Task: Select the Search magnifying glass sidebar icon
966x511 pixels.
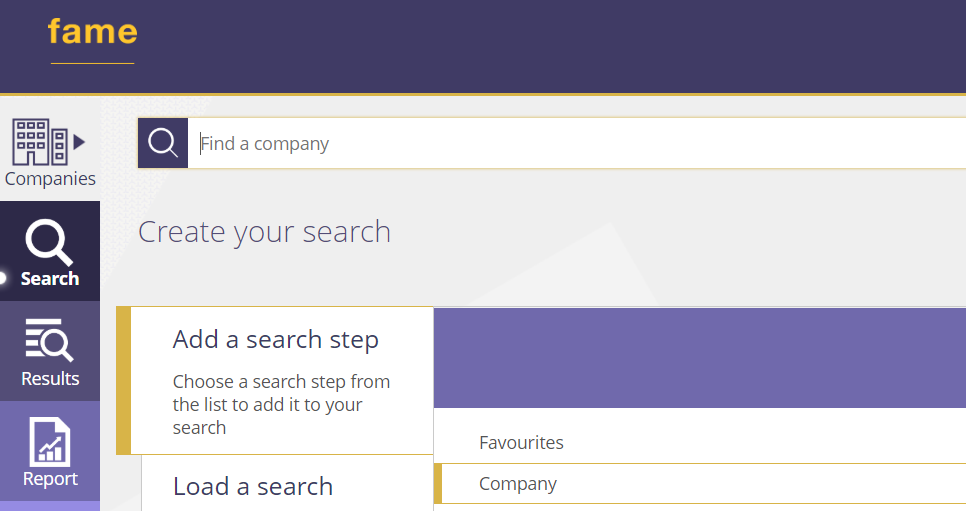Action: tap(49, 242)
